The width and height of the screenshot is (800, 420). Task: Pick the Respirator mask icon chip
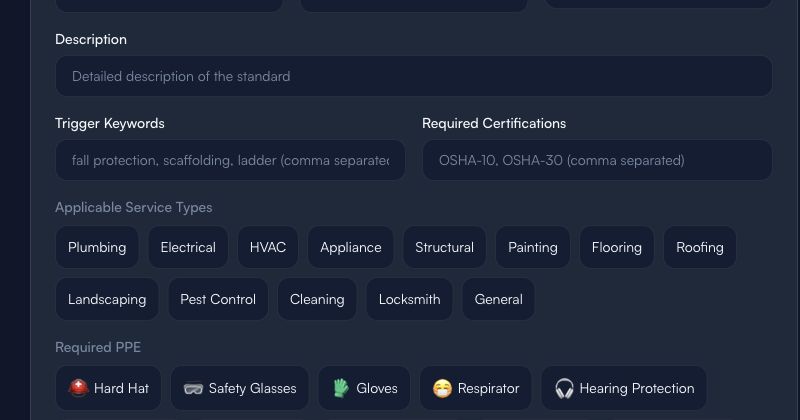pos(476,388)
